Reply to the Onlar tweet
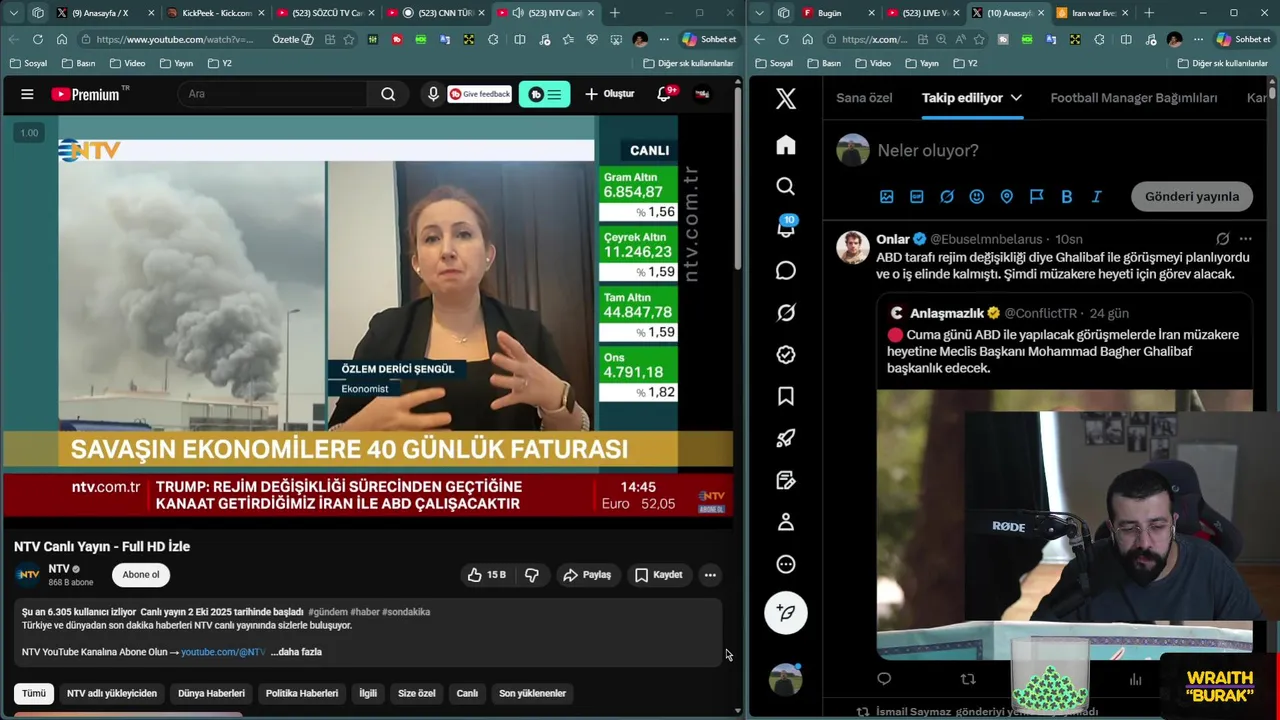 tap(884, 679)
